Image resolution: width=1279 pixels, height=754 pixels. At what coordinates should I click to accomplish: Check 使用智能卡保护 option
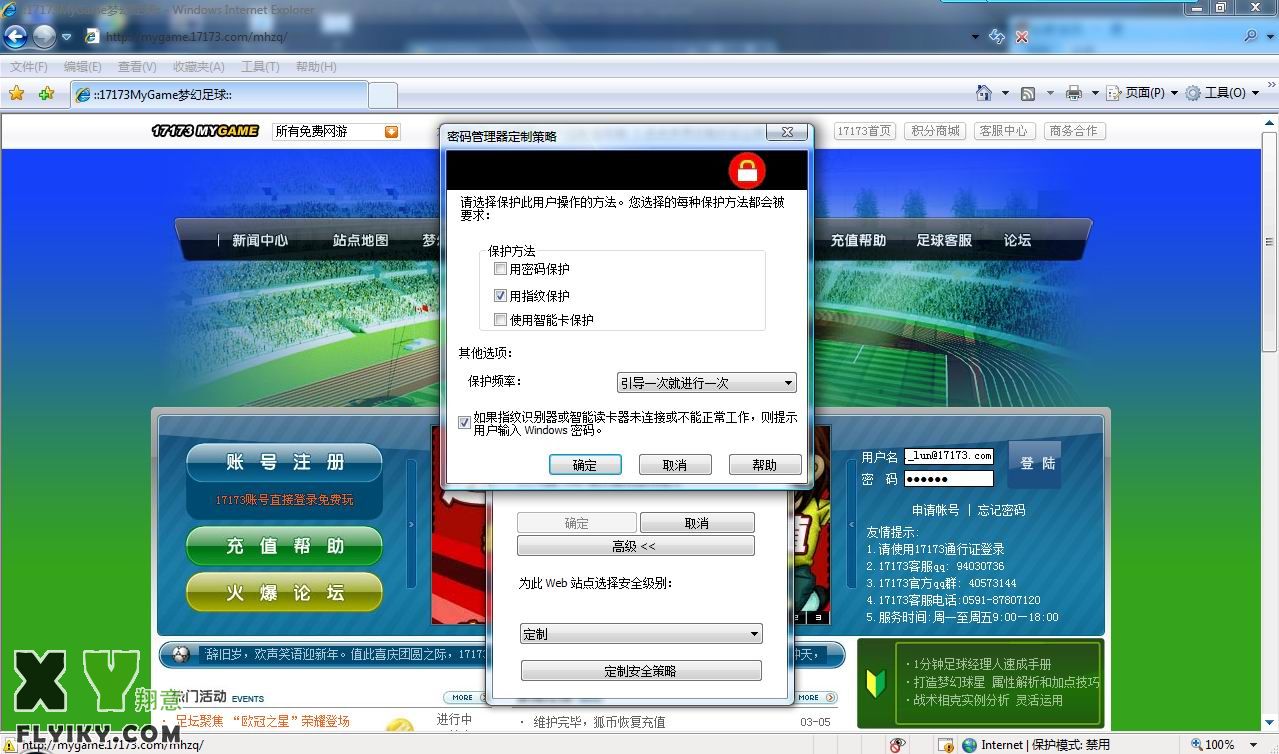[x=501, y=320]
